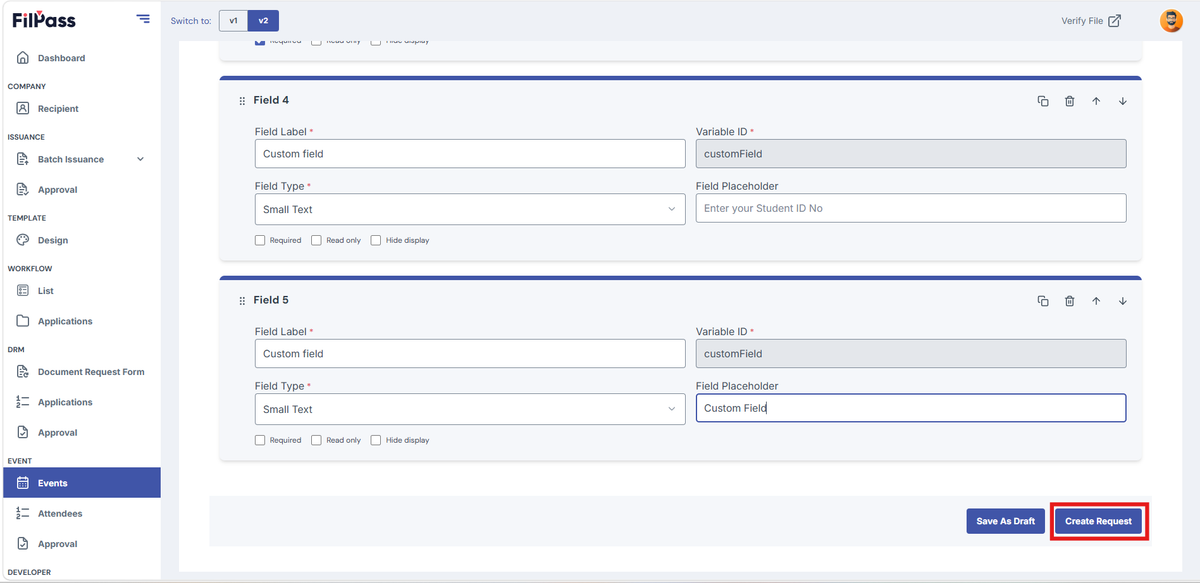Open user profile avatar
The height and width of the screenshot is (583, 1200).
point(1171,20)
